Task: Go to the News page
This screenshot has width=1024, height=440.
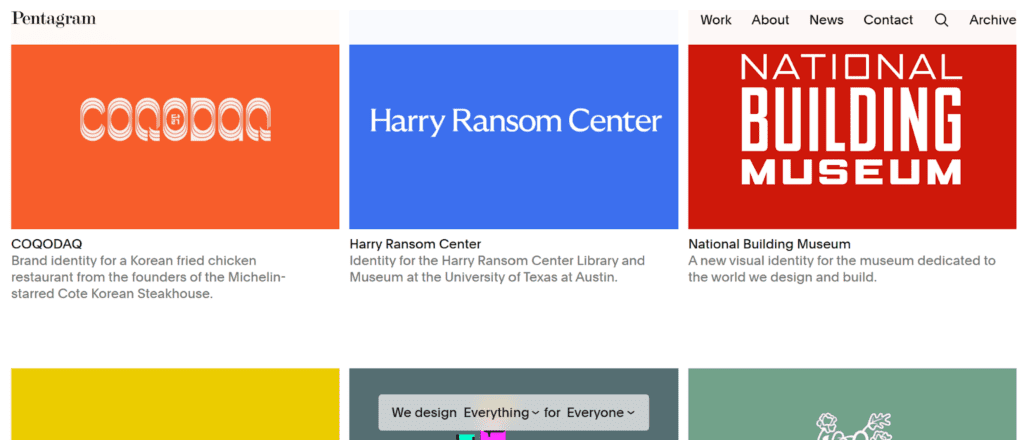Action: point(826,20)
